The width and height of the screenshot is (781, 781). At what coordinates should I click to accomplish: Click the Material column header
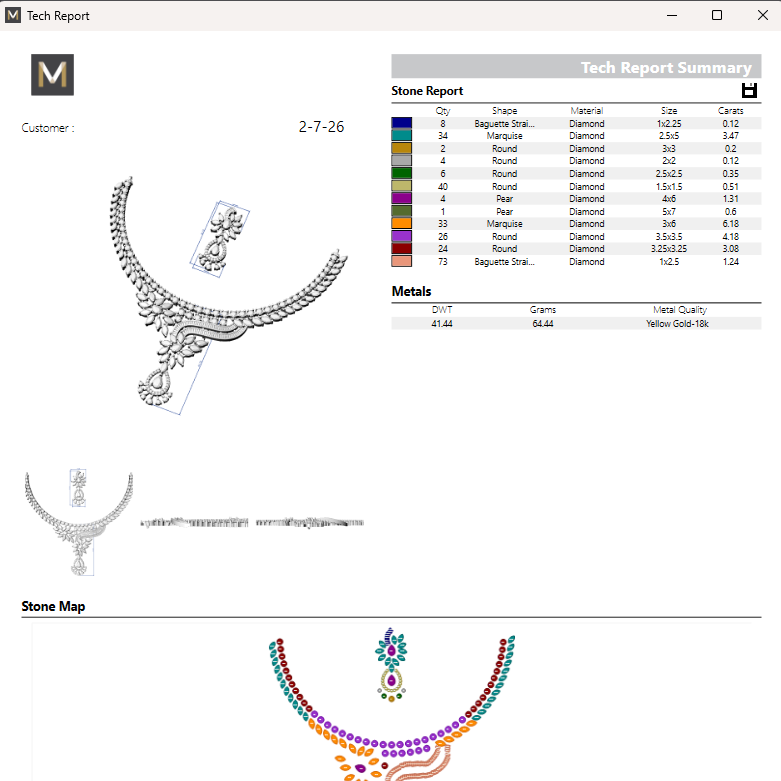pos(587,111)
